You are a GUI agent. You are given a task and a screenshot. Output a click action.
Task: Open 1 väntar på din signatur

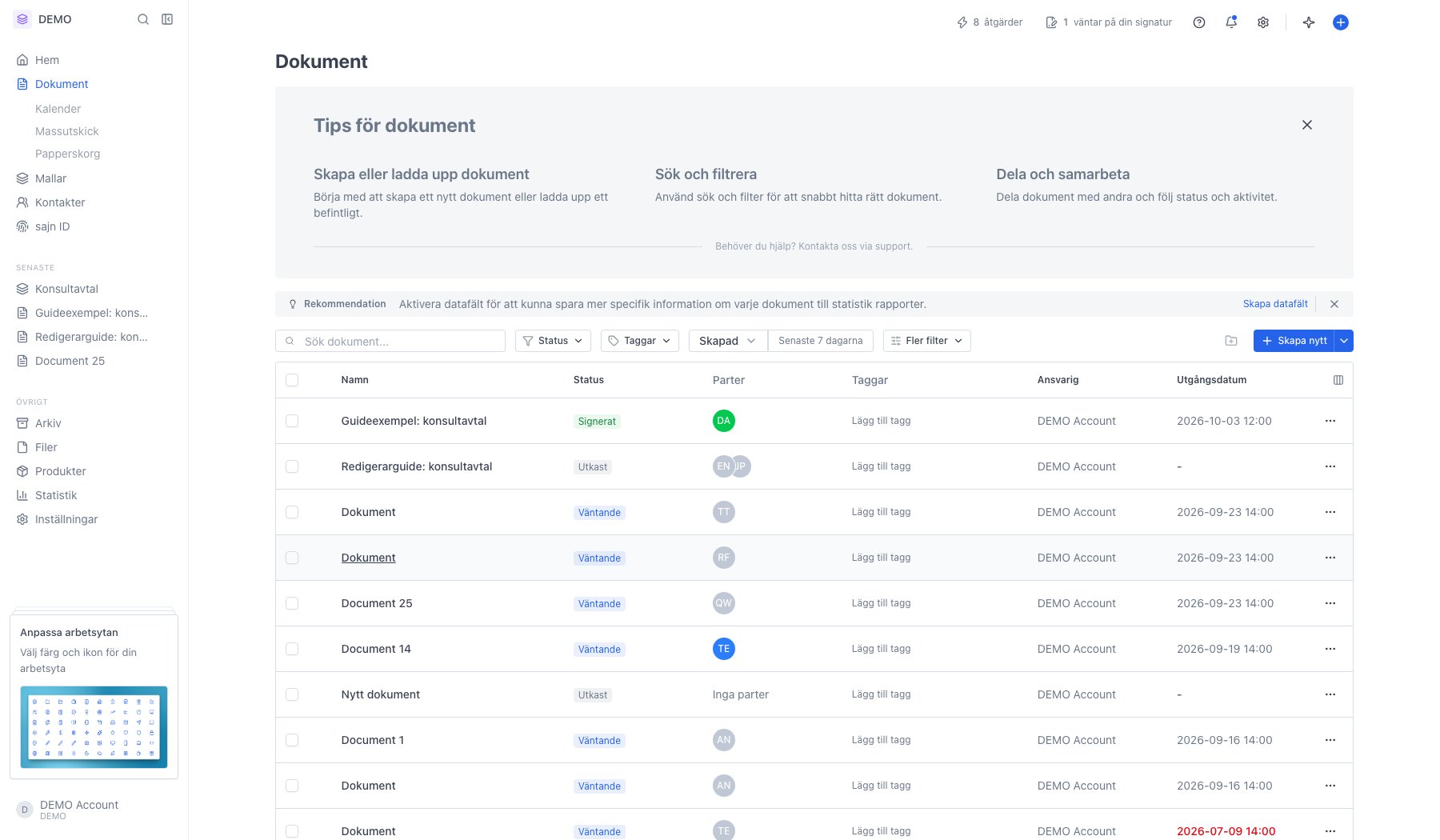(x=1109, y=22)
